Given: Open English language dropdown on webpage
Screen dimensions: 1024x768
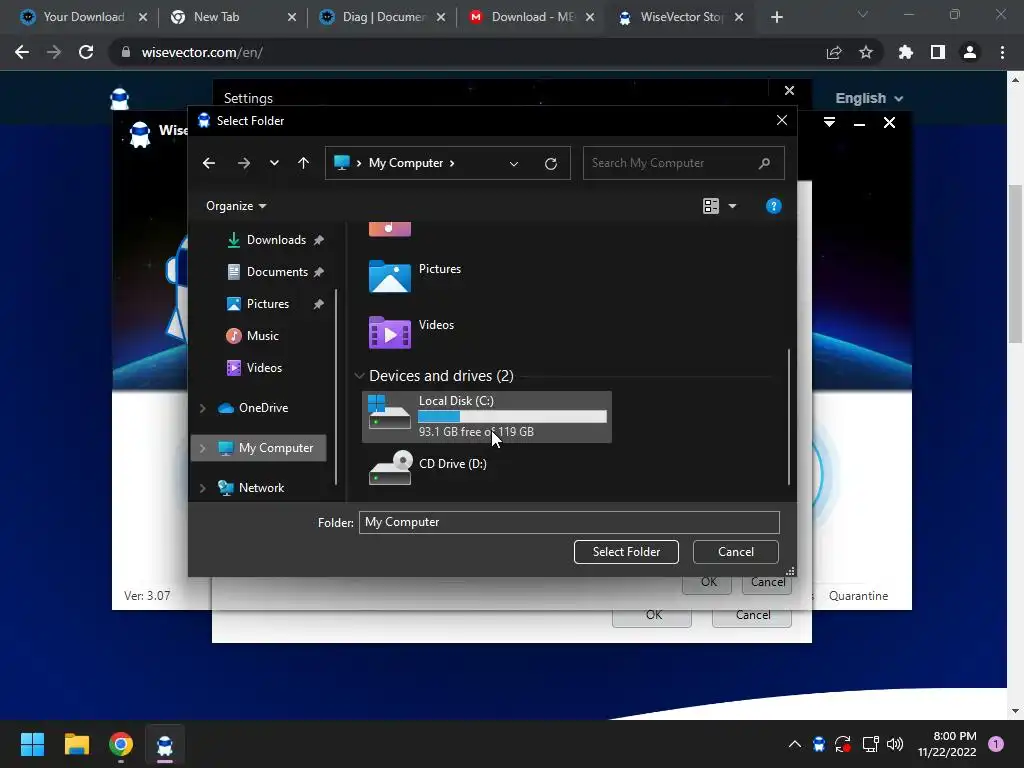Looking at the screenshot, I should coord(869,99).
